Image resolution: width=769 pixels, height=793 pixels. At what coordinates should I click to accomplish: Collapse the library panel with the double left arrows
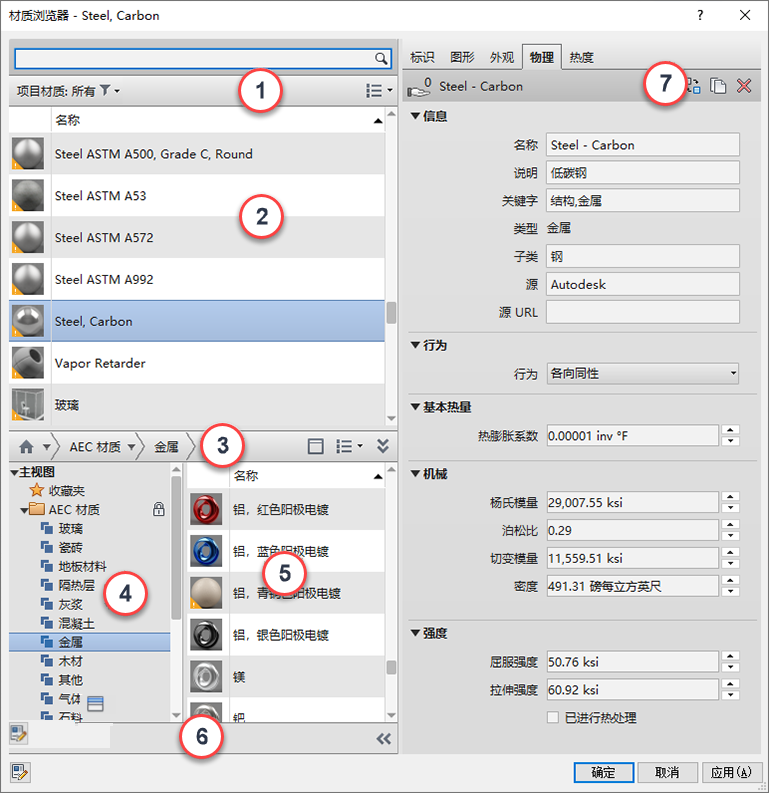point(384,739)
